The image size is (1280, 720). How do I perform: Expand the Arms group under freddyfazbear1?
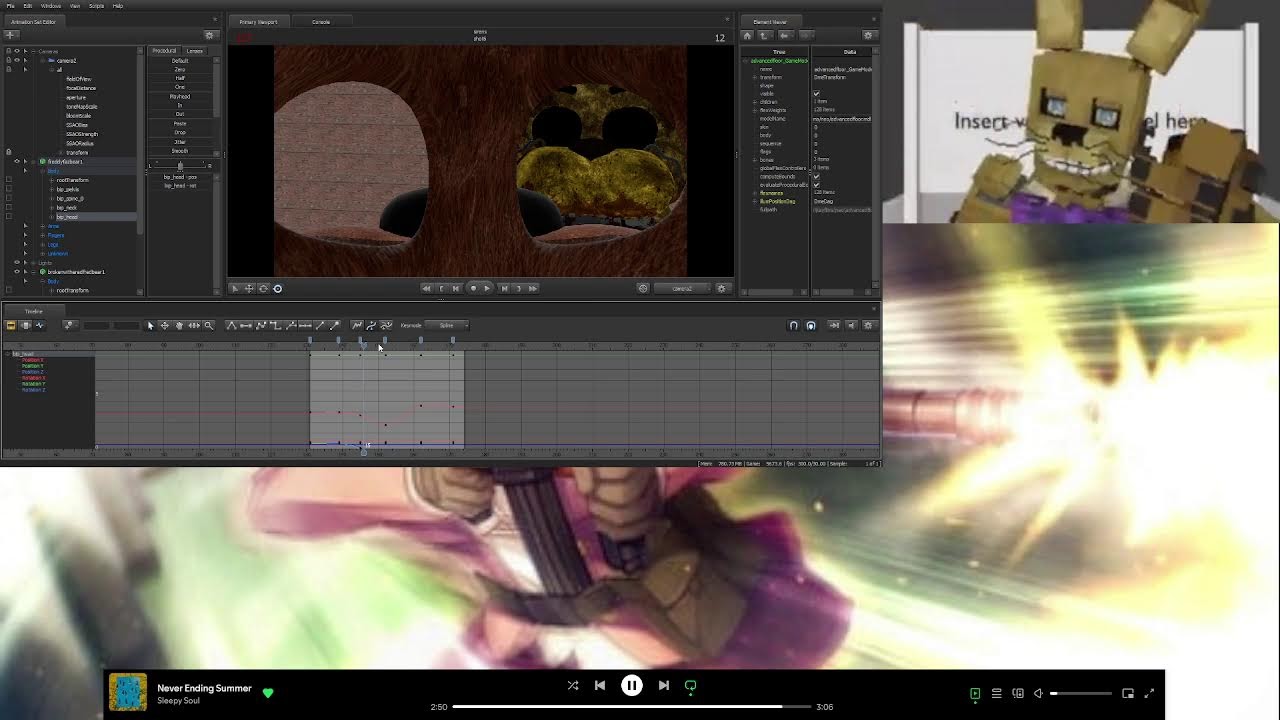(x=42, y=226)
